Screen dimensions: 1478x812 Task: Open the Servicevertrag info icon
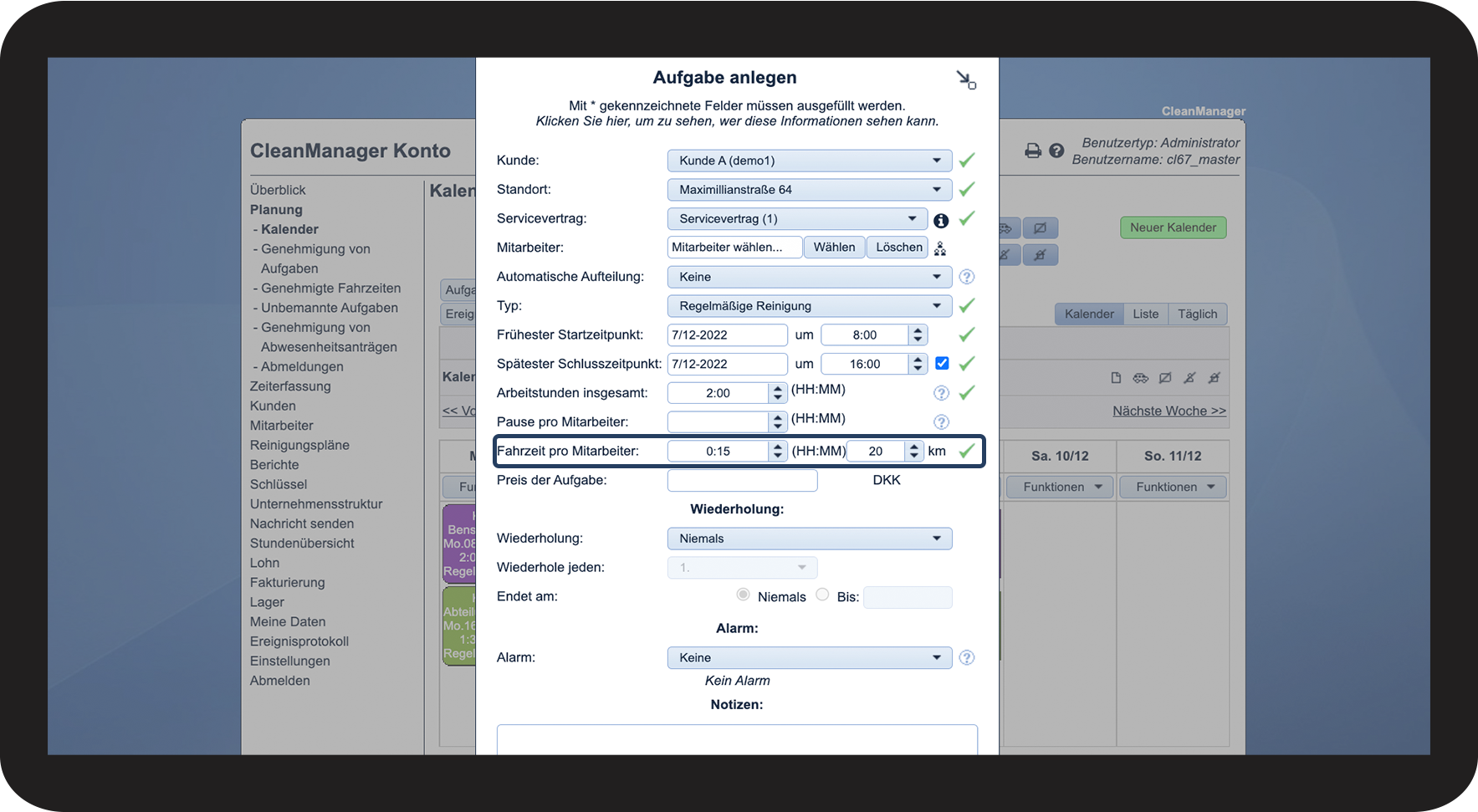click(x=941, y=220)
